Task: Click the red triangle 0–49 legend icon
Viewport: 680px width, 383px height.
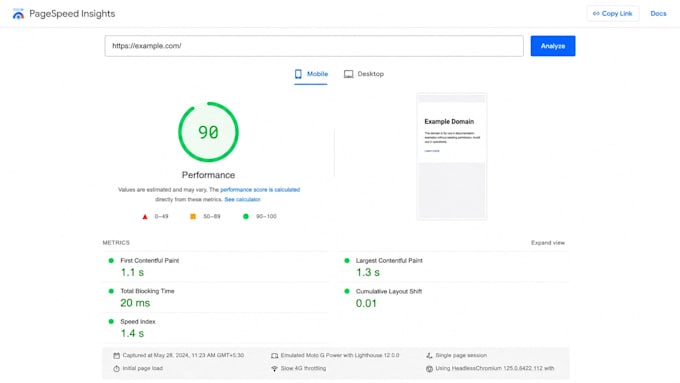Action: [x=145, y=216]
